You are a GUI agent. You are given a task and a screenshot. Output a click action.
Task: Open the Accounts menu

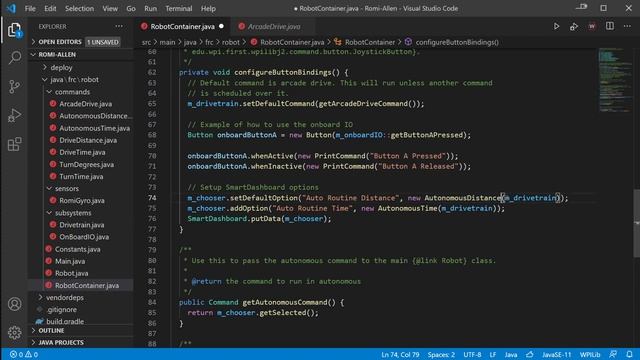point(14,304)
